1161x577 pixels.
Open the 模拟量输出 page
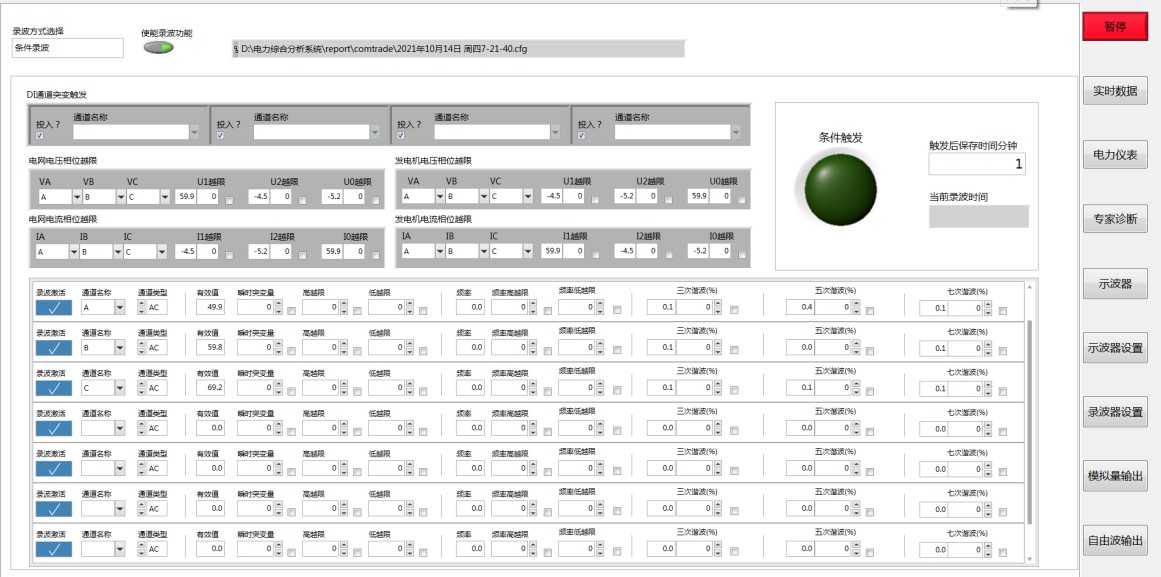(x=1115, y=476)
